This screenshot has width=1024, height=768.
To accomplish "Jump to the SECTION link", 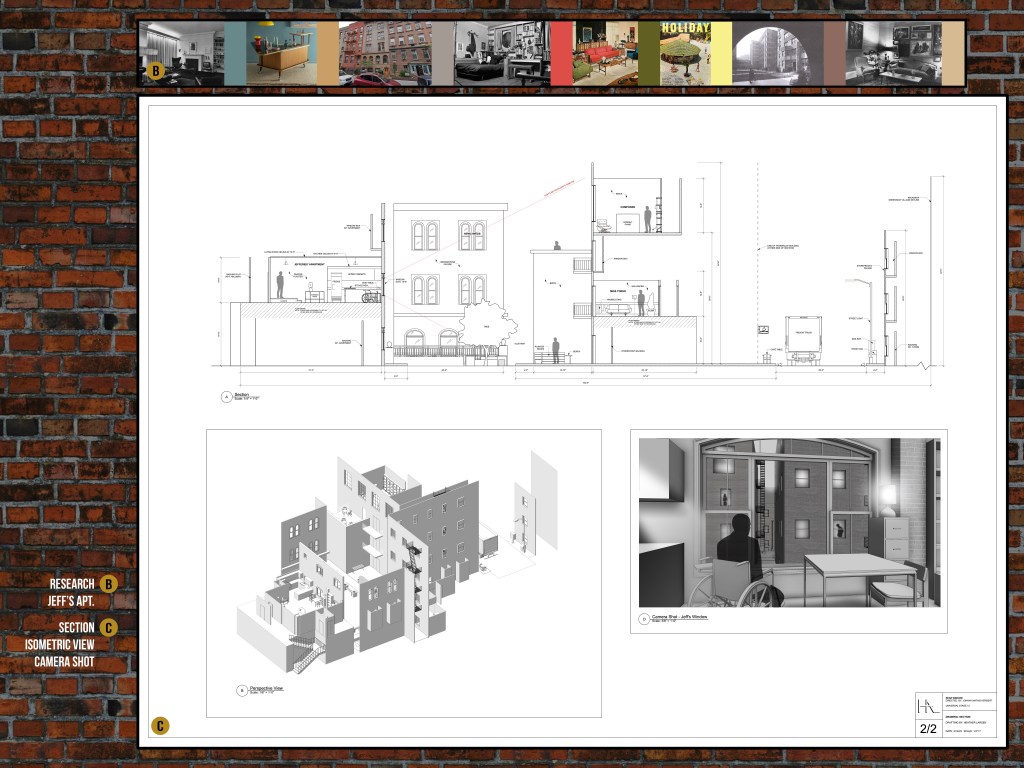I will click(x=76, y=627).
